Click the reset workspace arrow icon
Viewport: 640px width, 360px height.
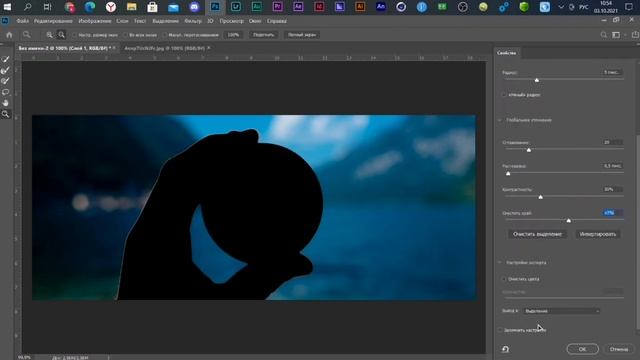click(505, 349)
